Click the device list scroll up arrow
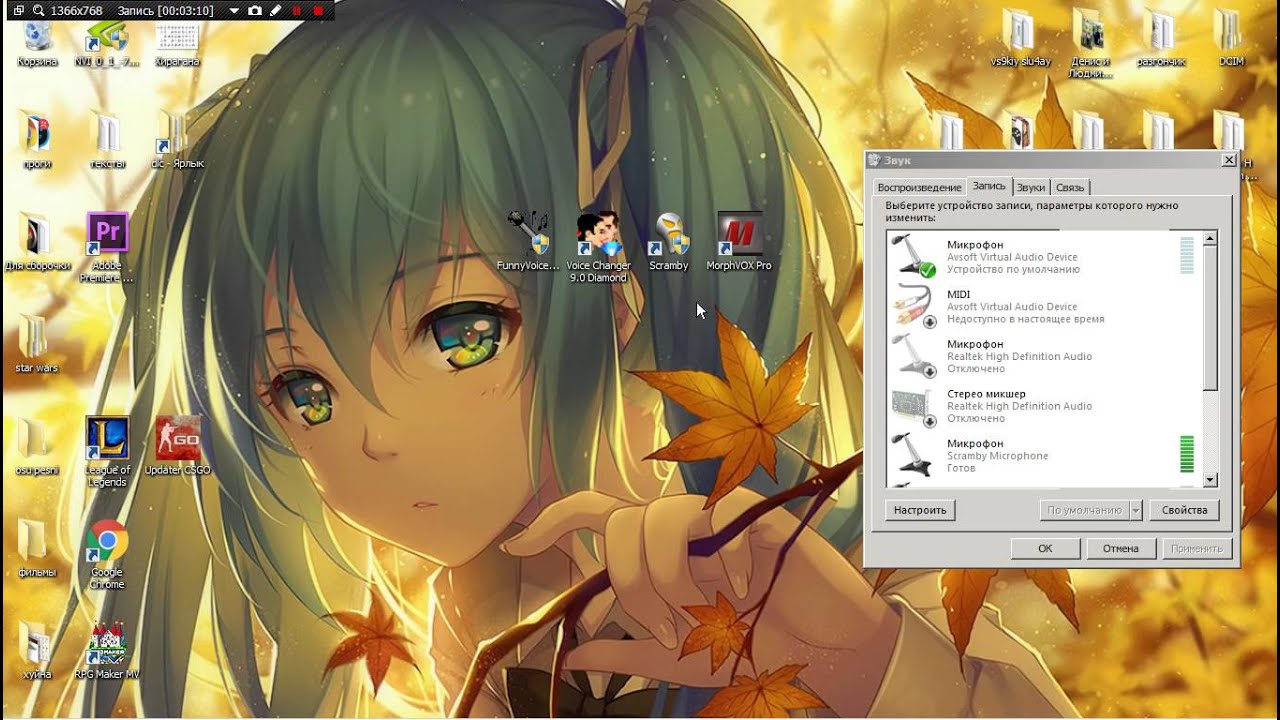Screen dimensions: 1280x720 pyautogui.click(x=1210, y=238)
